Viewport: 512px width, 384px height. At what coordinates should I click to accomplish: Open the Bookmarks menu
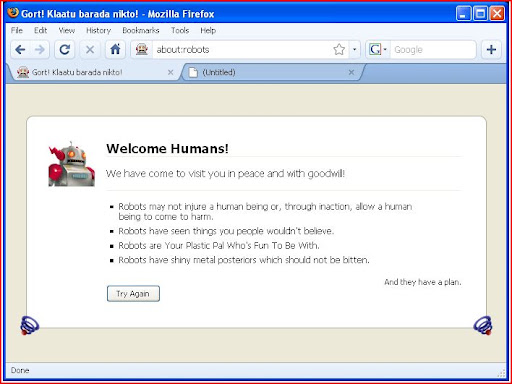pyautogui.click(x=141, y=31)
